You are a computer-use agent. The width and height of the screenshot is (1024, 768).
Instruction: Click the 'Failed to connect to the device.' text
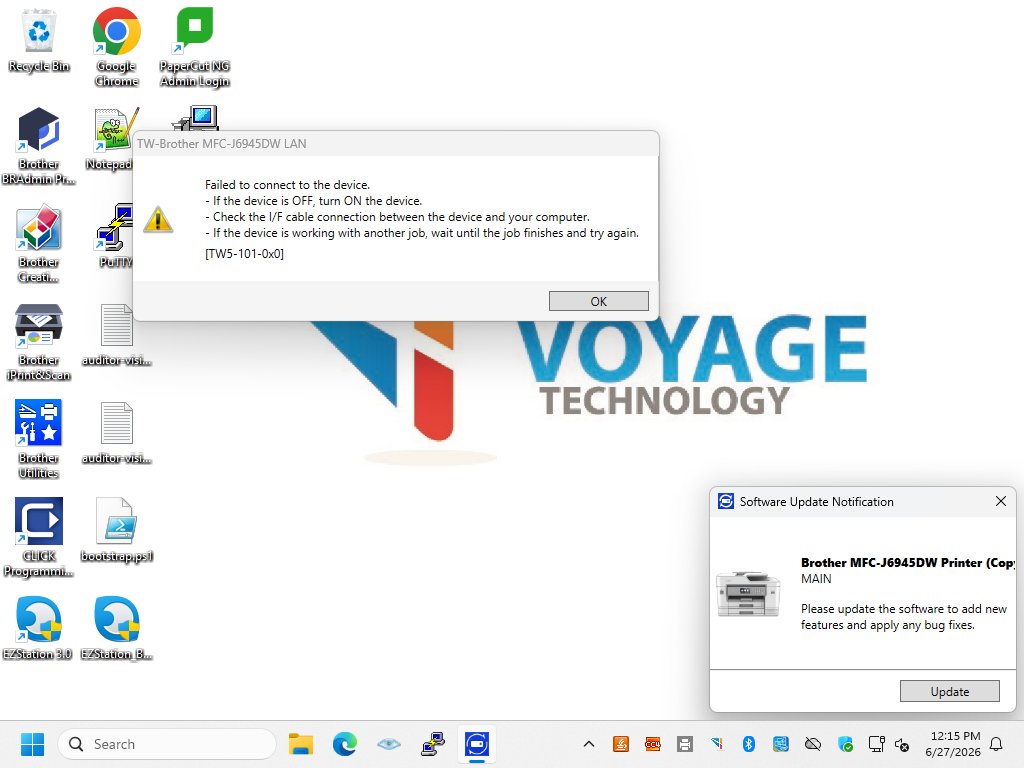tap(287, 185)
